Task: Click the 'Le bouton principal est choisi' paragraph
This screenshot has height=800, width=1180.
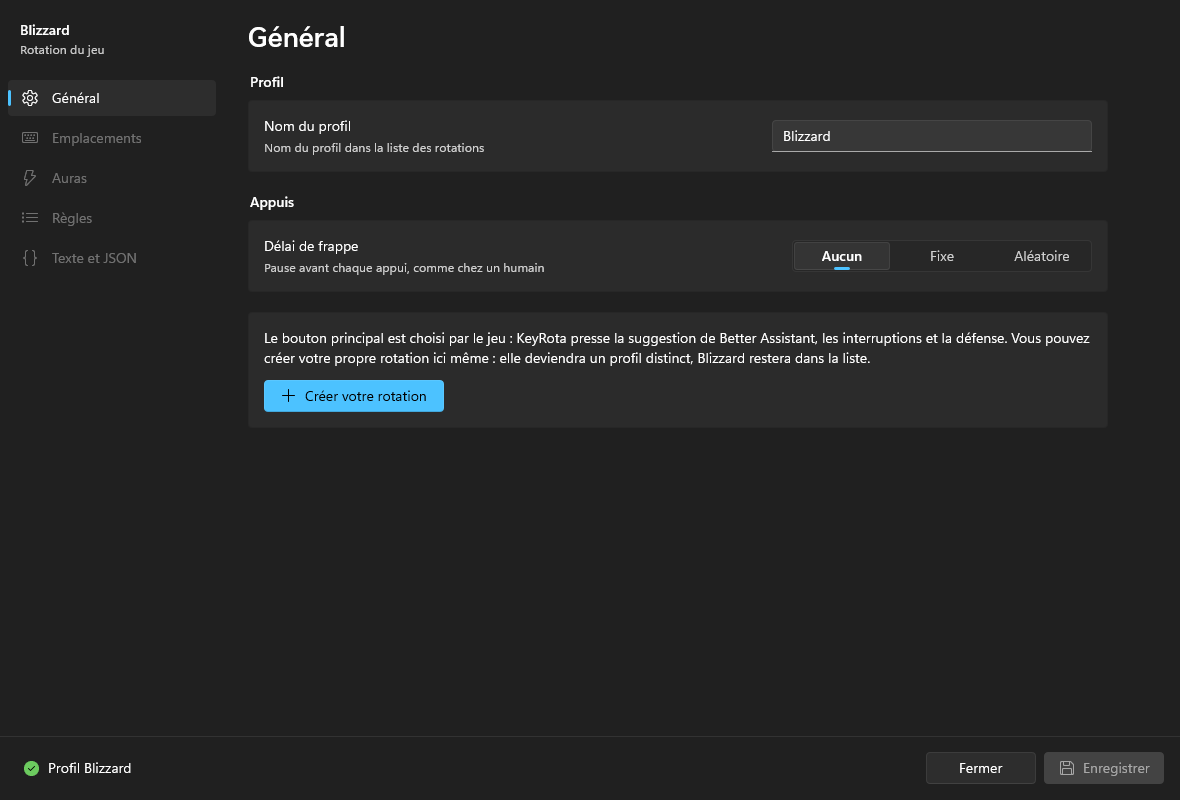Action: [677, 348]
